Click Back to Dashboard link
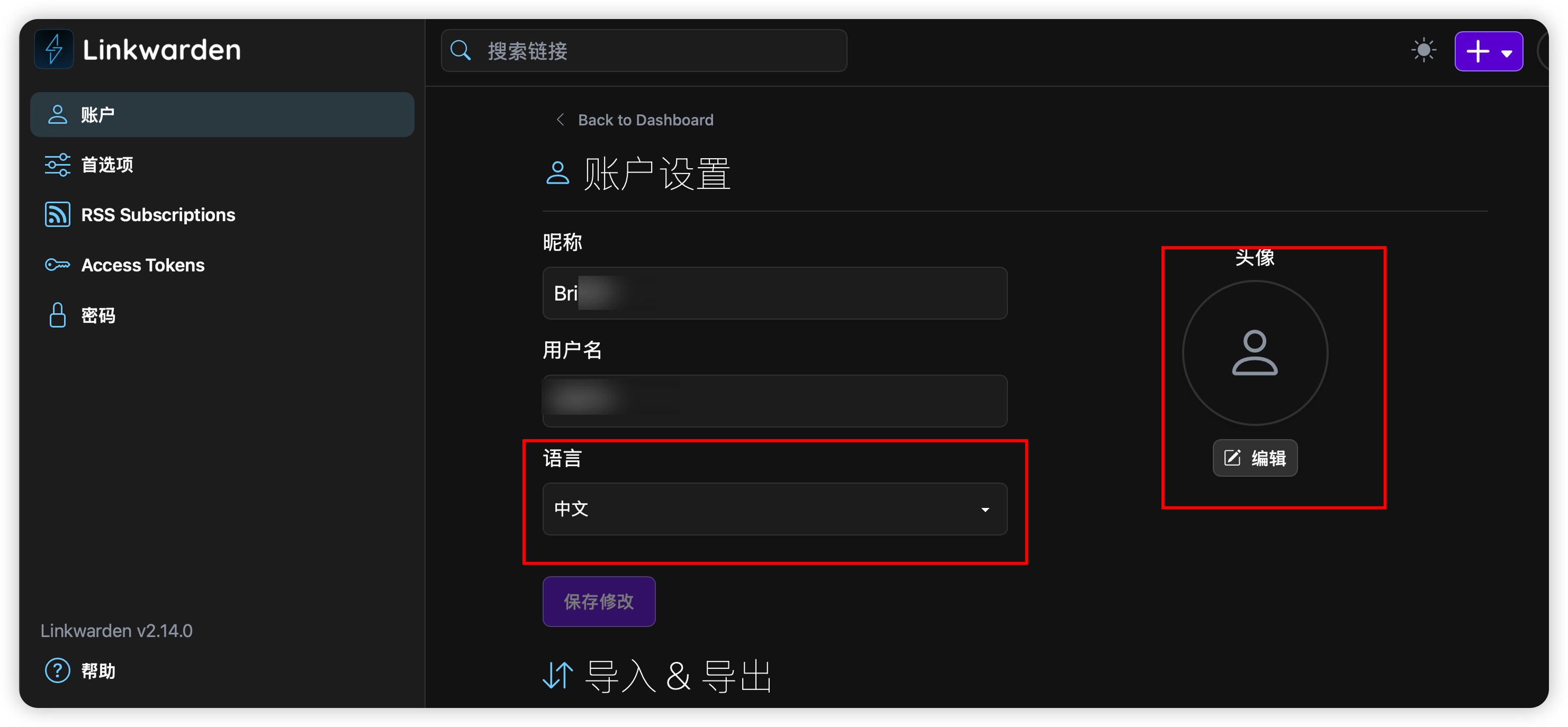 645,120
